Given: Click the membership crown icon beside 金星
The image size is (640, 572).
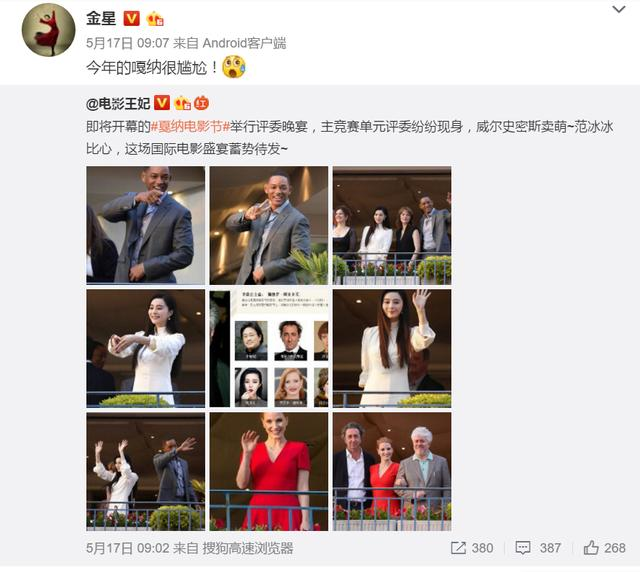Looking at the screenshot, I should click(x=155, y=18).
